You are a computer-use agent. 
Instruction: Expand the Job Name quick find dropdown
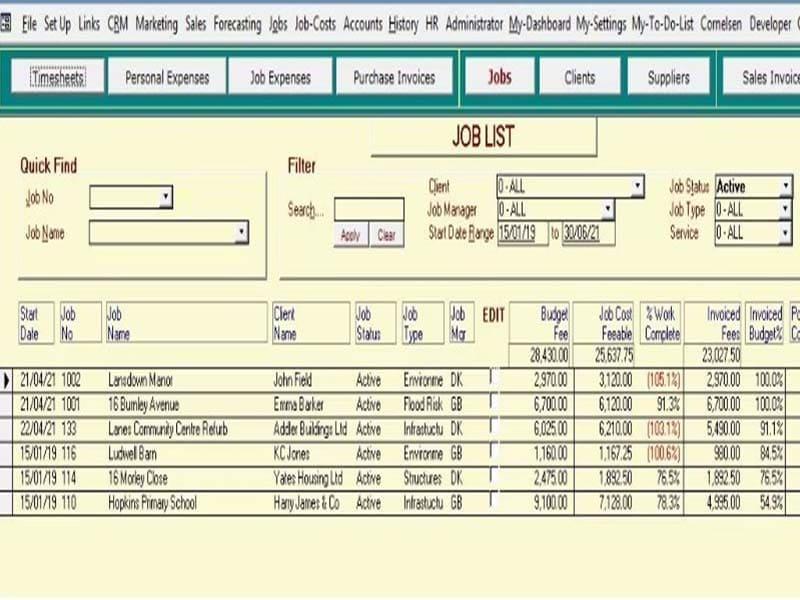241,233
